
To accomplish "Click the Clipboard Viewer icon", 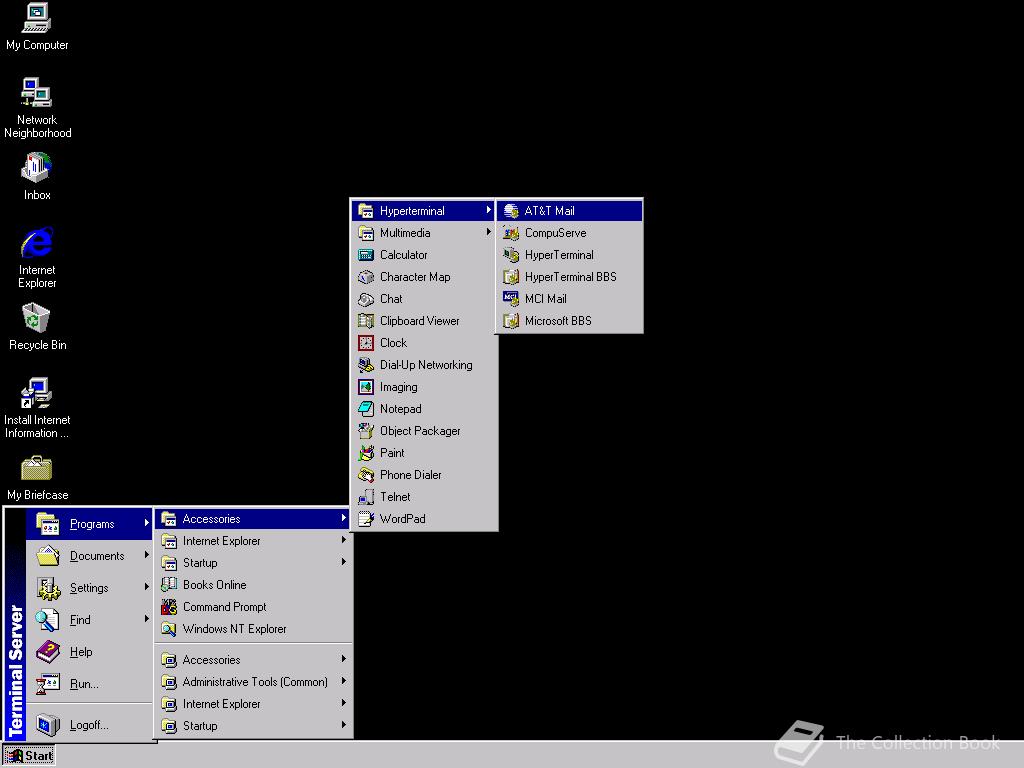I will [x=366, y=321].
